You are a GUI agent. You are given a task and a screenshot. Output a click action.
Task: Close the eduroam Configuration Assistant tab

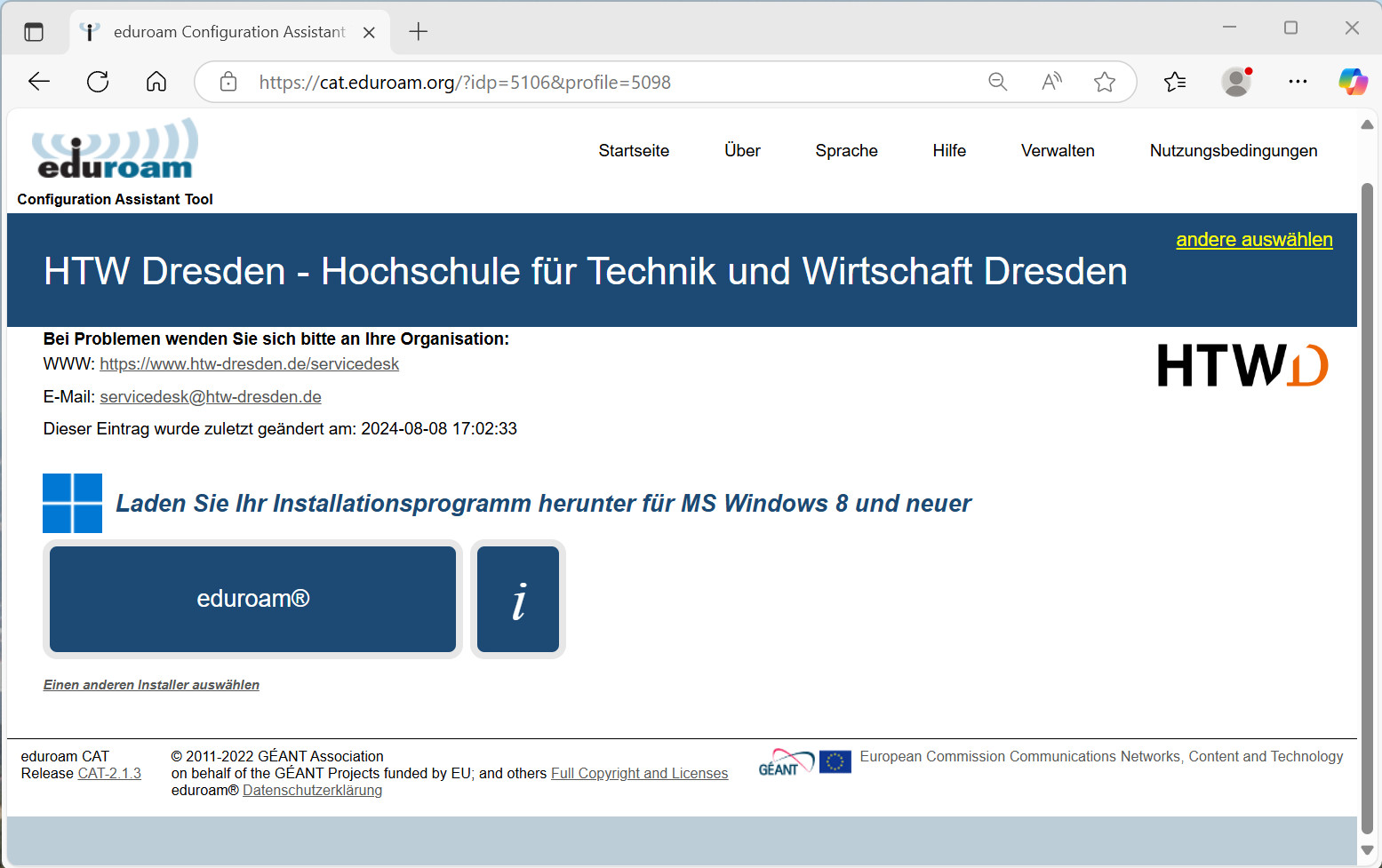click(369, 32)
